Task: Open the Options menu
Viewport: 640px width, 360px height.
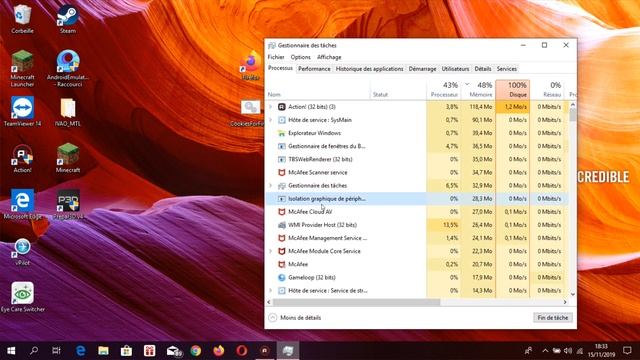Action: point(300,57)
